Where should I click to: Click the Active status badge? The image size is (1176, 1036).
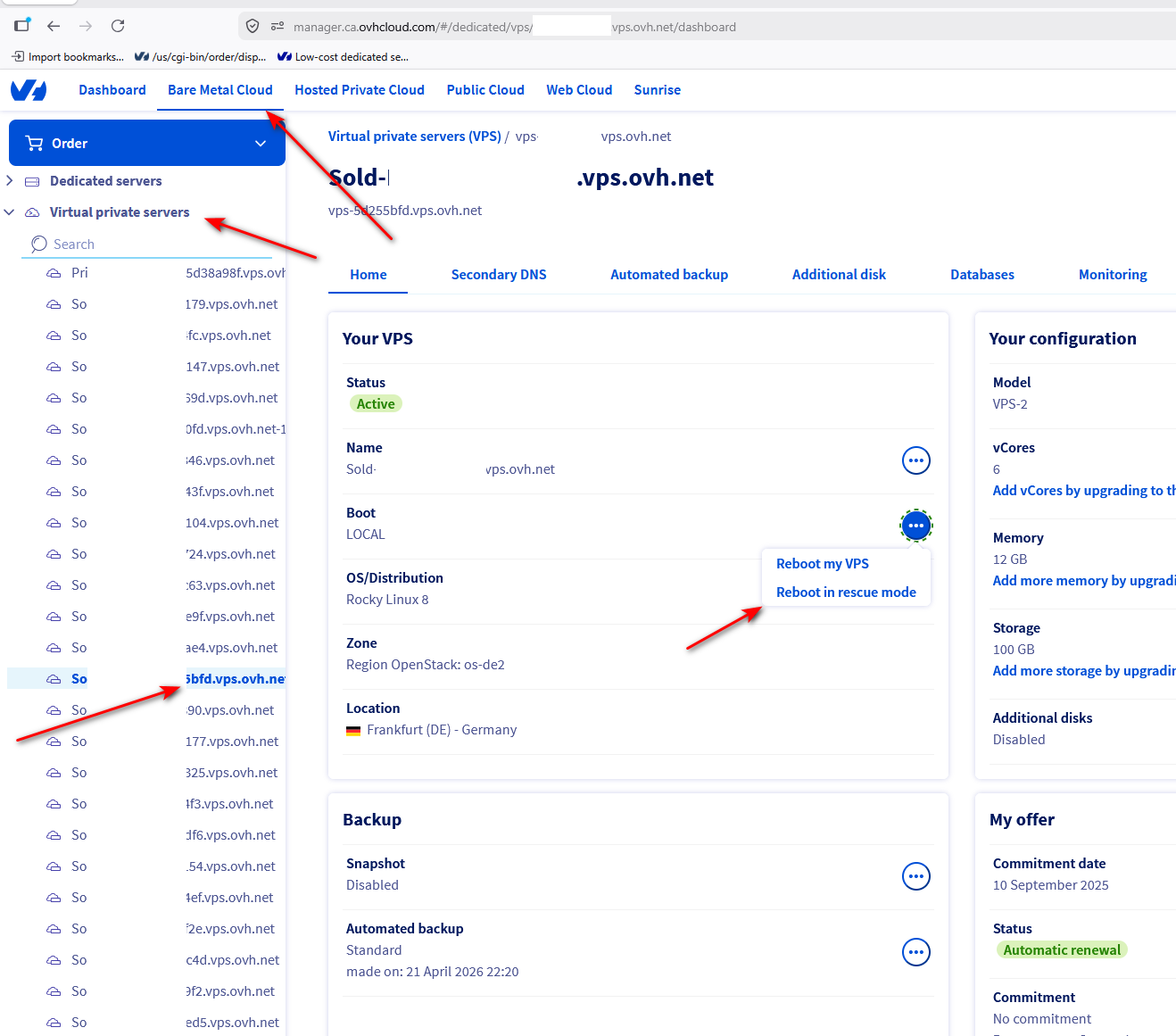pyautogui.click(x=376, y=404)
